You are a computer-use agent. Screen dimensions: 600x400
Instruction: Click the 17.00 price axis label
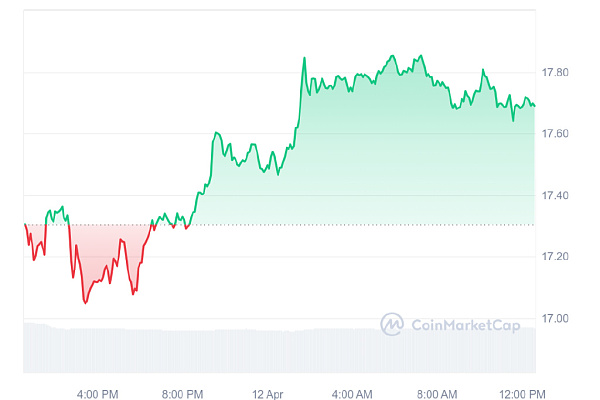pos(555,318)
